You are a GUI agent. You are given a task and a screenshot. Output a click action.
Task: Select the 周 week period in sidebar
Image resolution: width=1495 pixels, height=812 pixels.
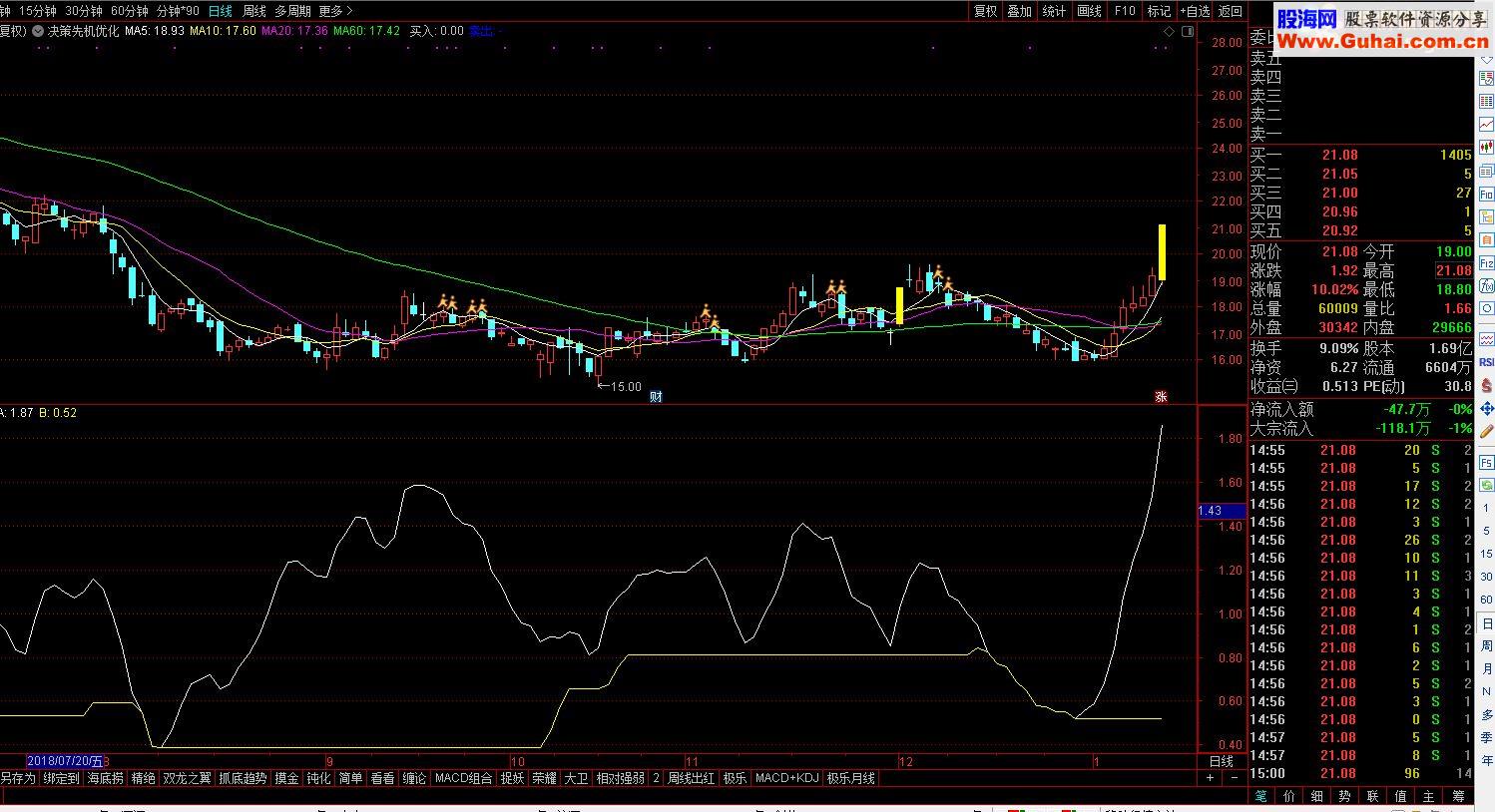point(1487,646)
